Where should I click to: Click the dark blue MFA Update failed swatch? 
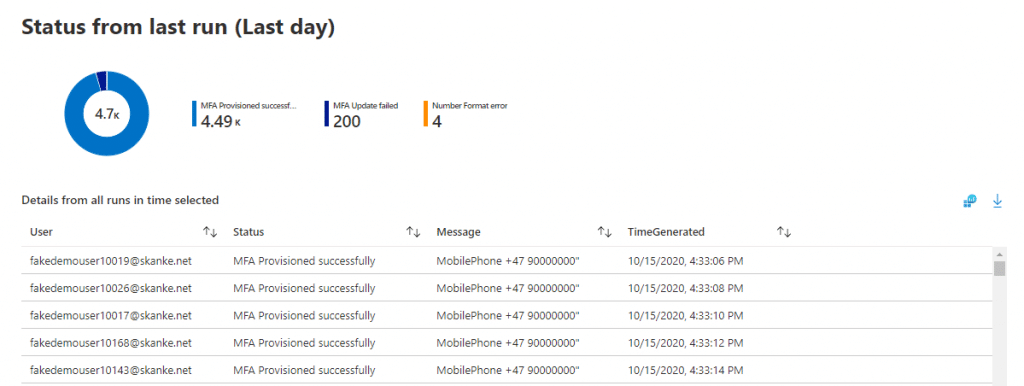coord(327,114)
